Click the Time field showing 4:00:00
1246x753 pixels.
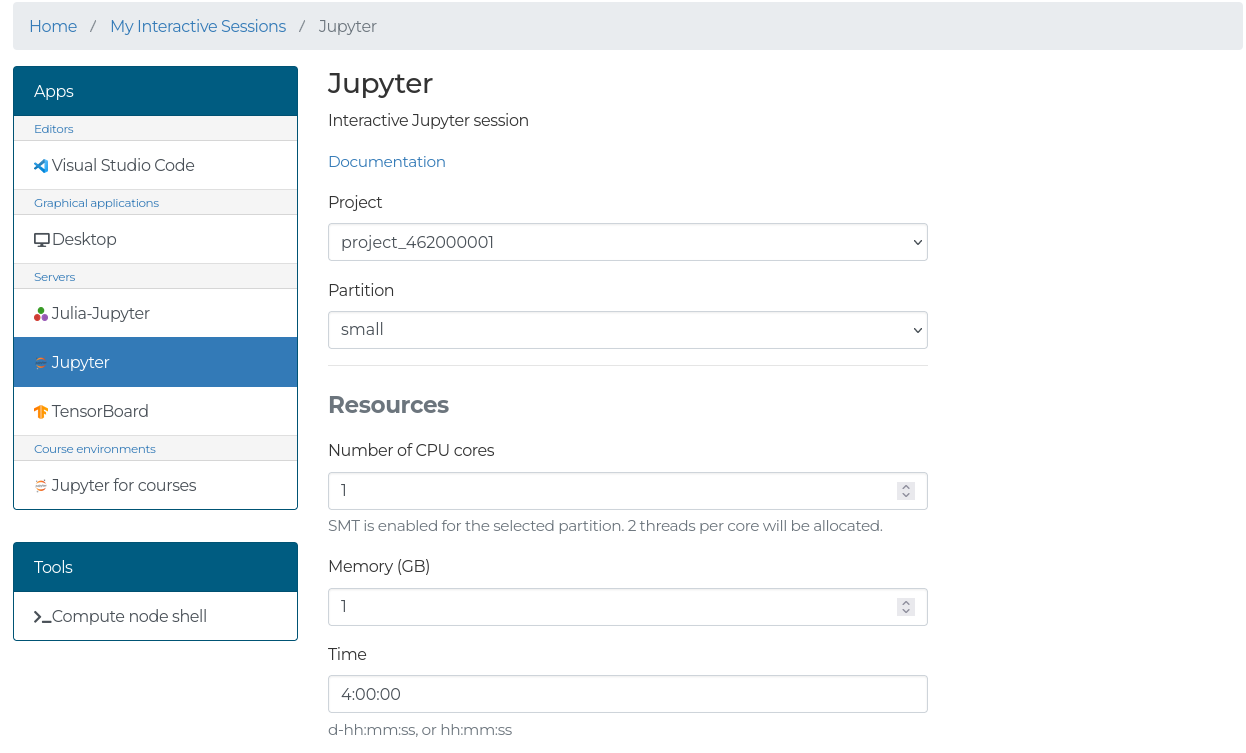click(x=627, y=693)
